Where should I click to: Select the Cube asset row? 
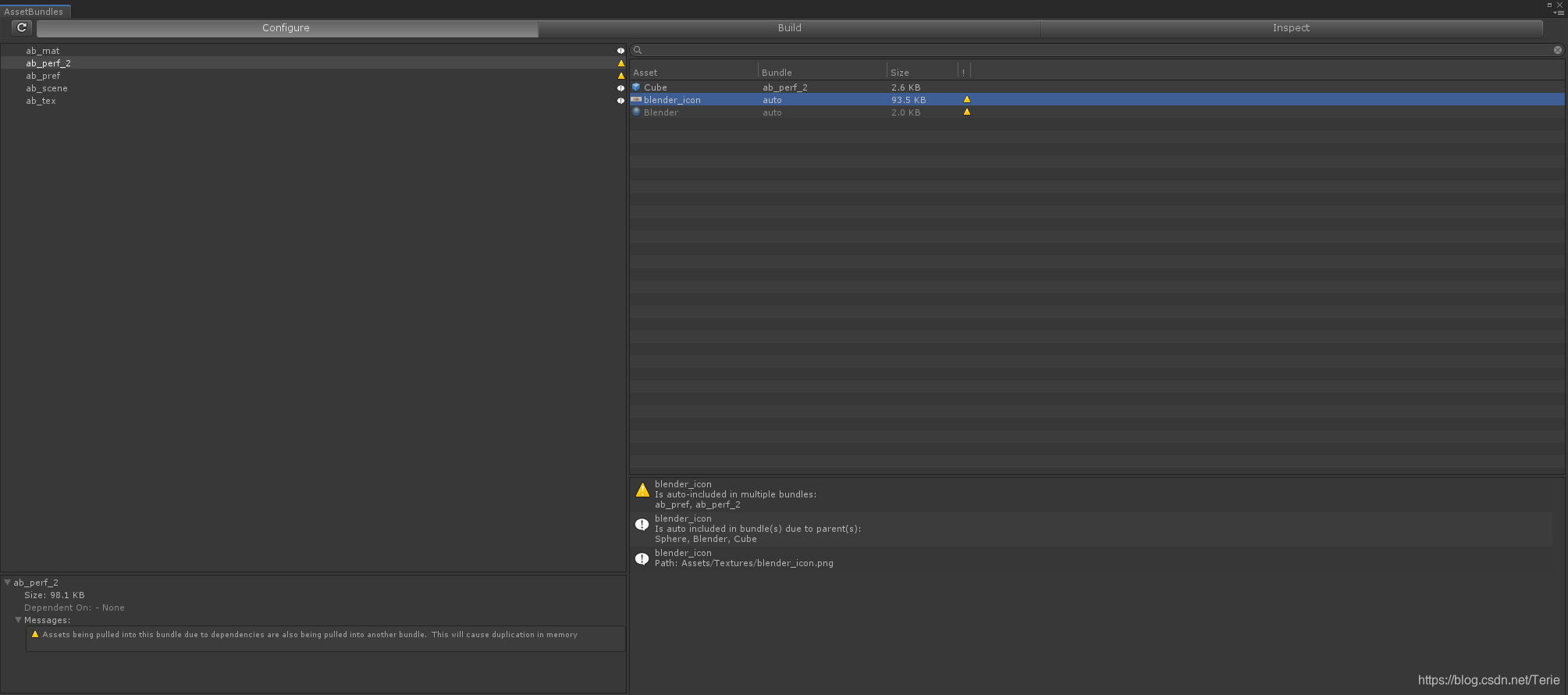coord(1097,87)
